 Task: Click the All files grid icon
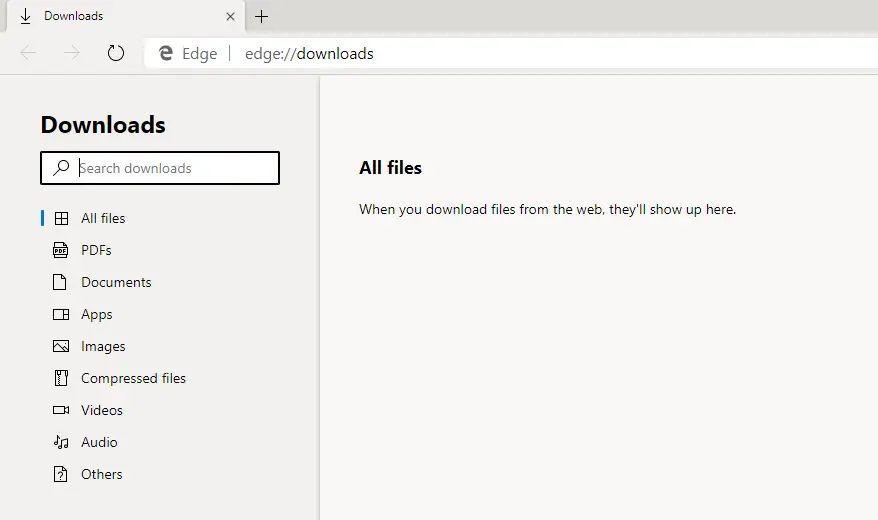tap(61, 218)
